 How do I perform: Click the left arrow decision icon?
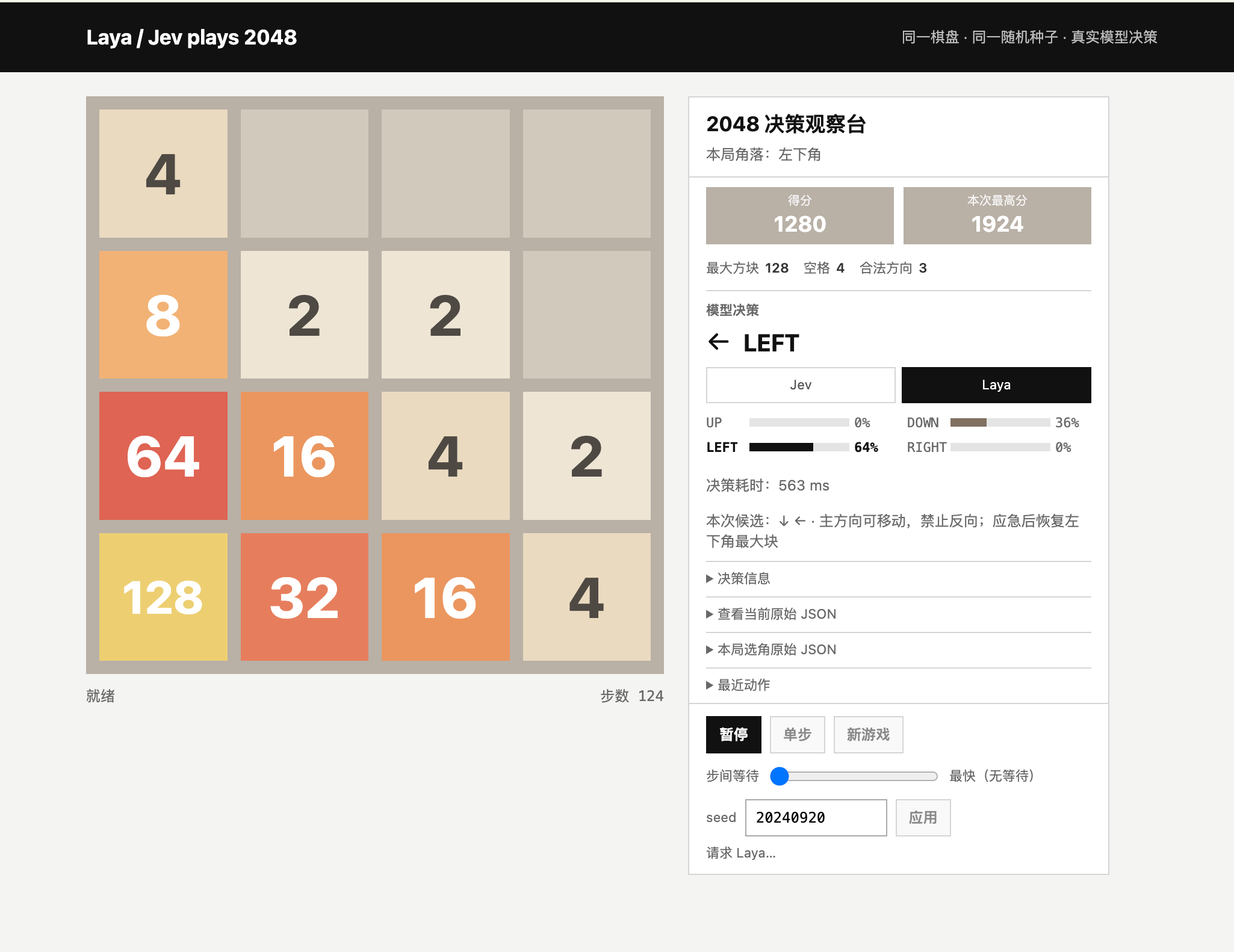tap(719, 342)
